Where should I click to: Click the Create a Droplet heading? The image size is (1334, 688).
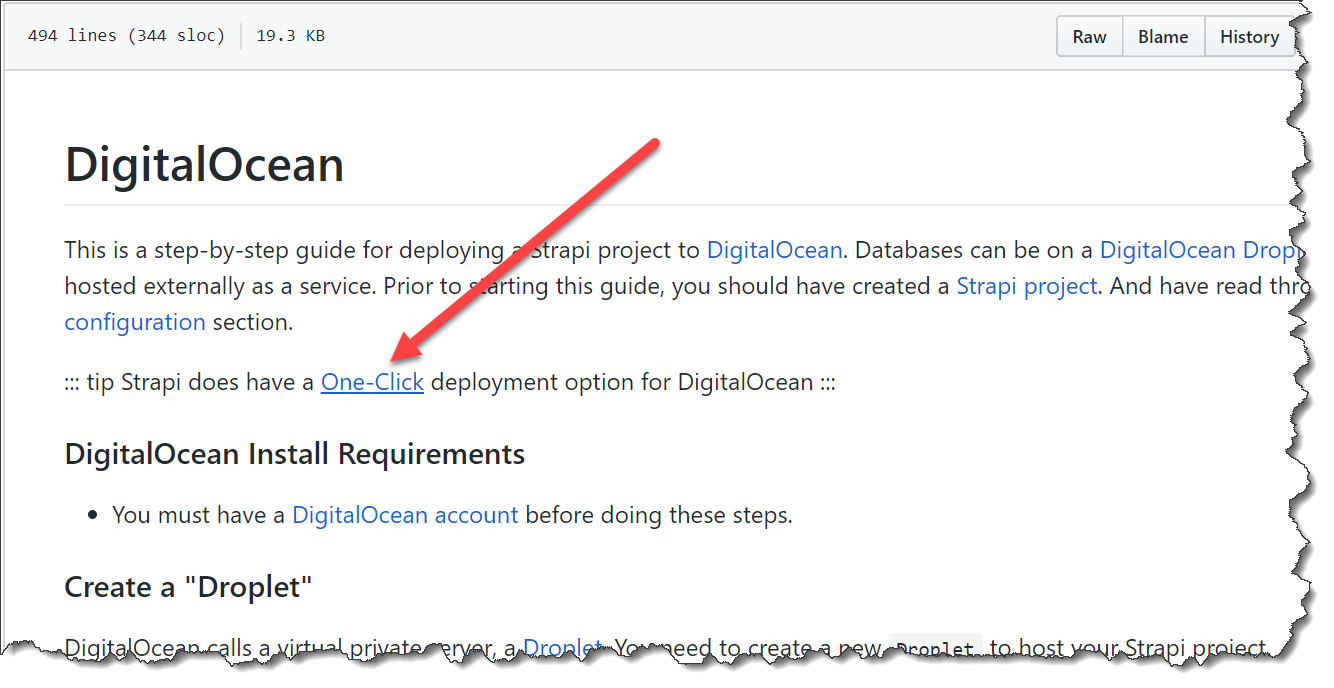click(188, 587)
